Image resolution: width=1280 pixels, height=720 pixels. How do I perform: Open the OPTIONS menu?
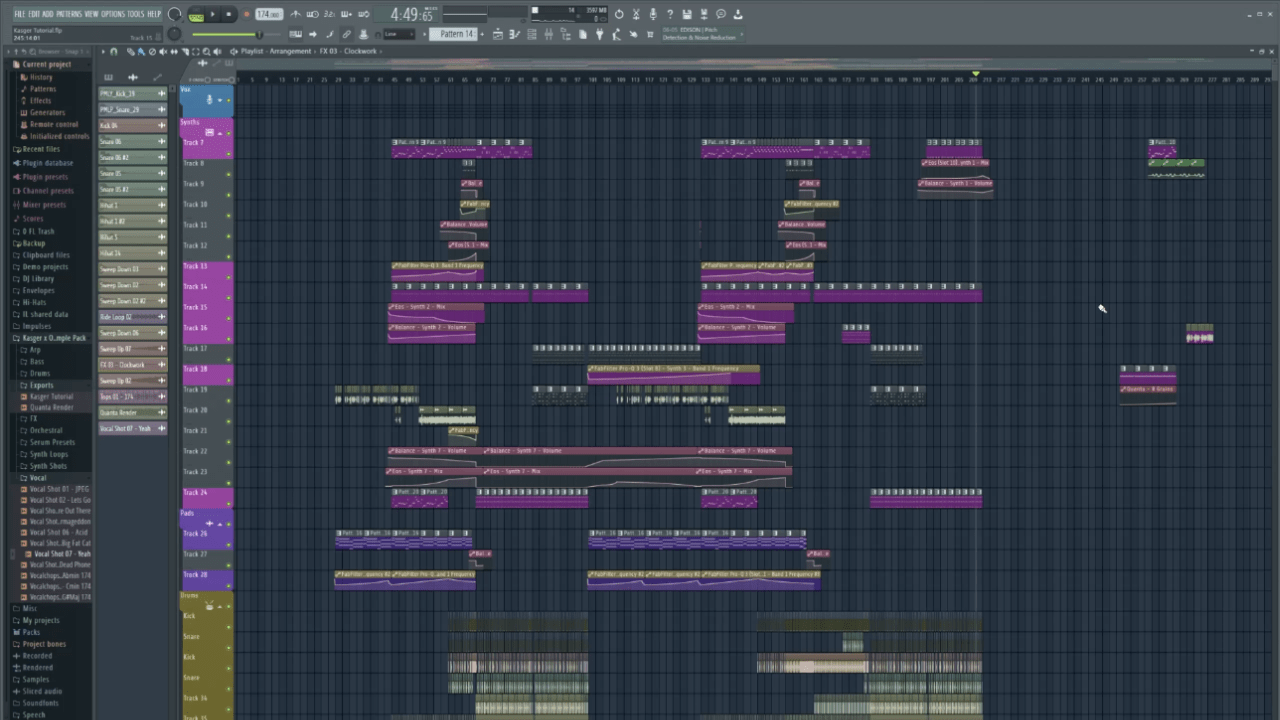pos(113,14)
